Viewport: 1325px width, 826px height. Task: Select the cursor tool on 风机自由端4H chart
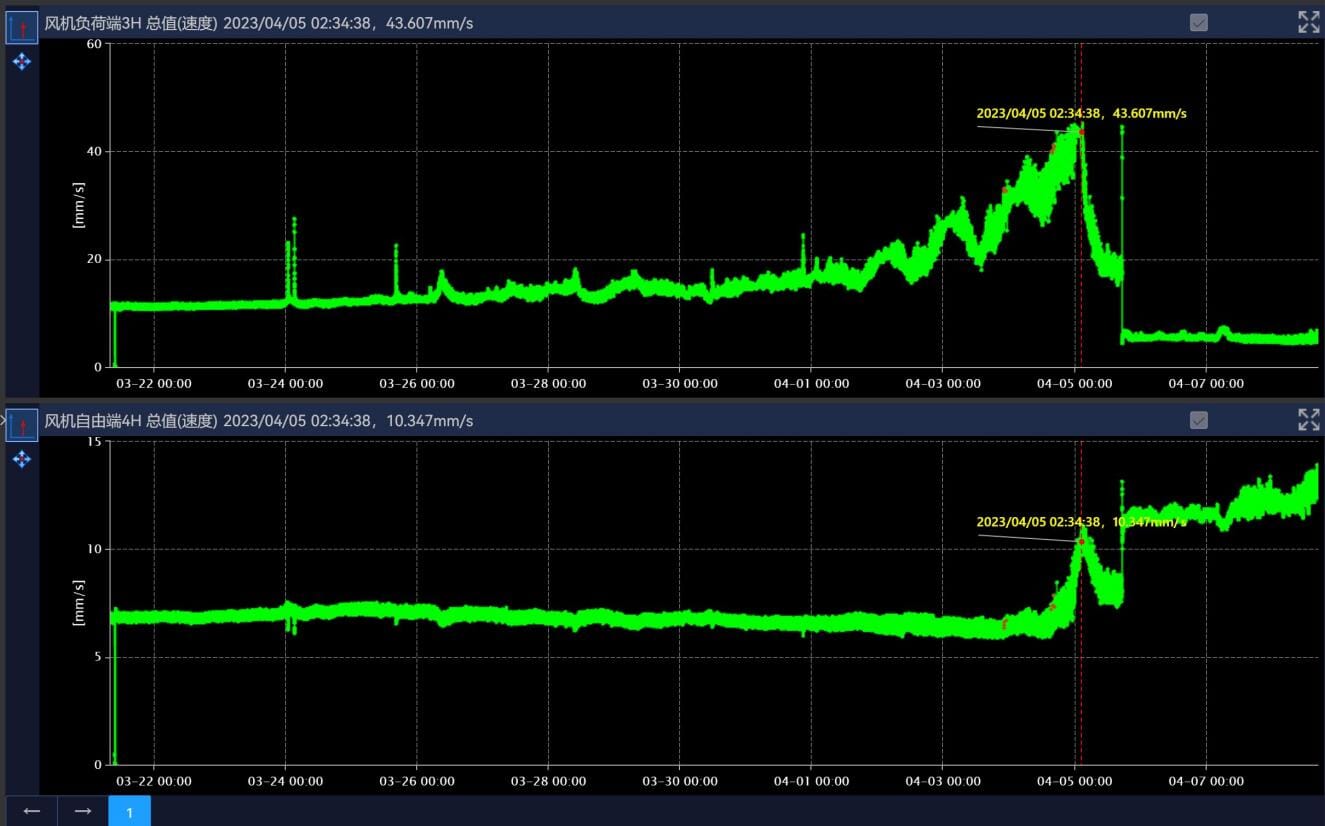[x=22, y=423]
